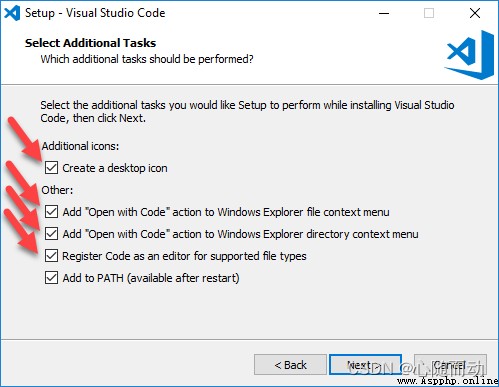Go to the next setup step

365,365
